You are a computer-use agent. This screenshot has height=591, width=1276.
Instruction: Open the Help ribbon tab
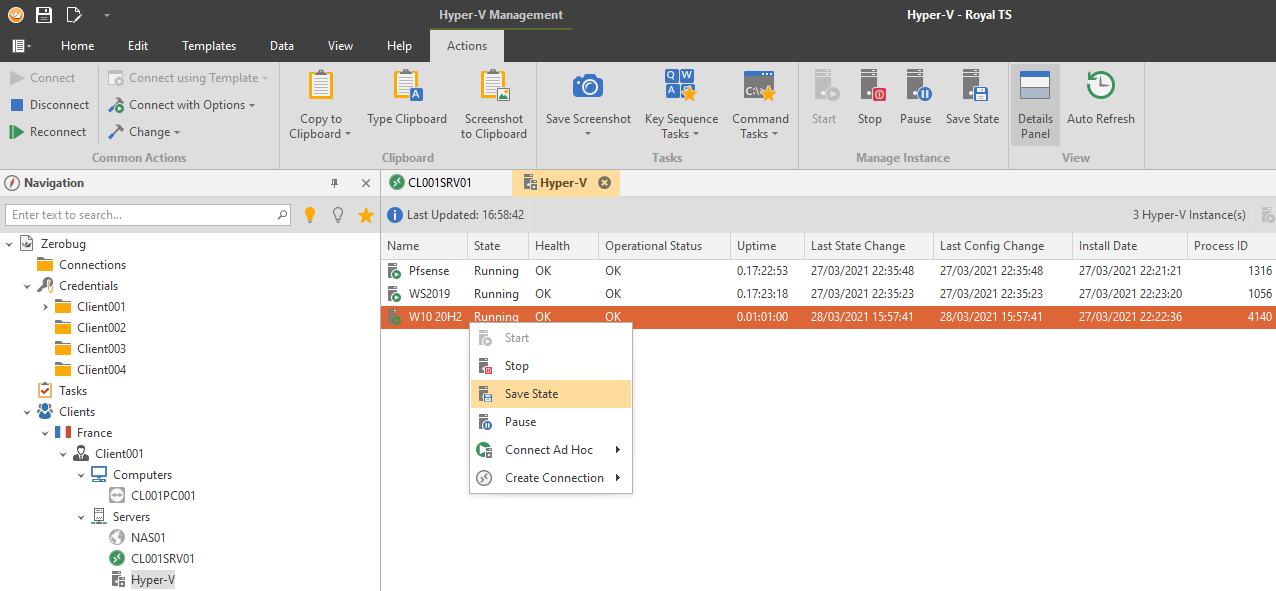[399, 46]
